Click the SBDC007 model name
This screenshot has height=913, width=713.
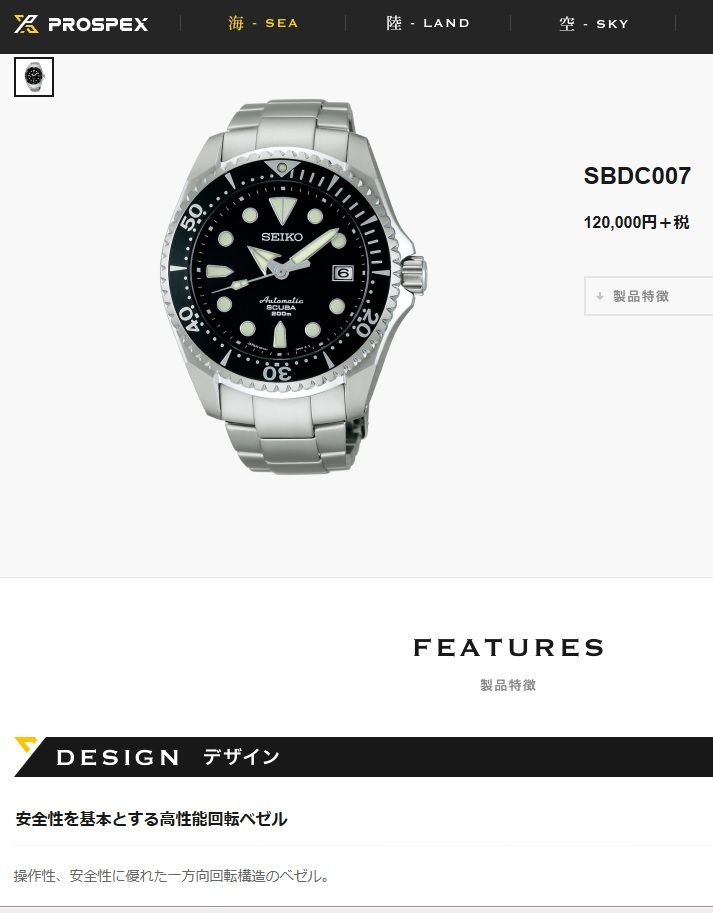637,176
